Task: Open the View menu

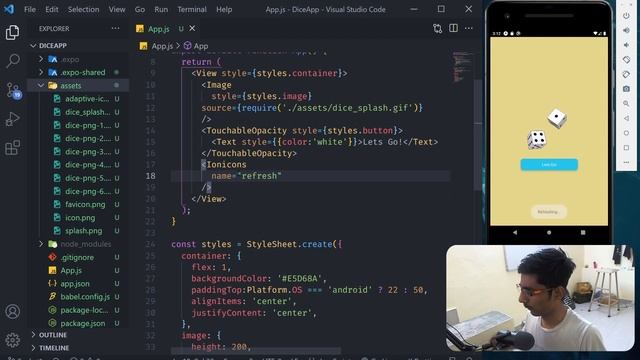Action: coord(117,9)
